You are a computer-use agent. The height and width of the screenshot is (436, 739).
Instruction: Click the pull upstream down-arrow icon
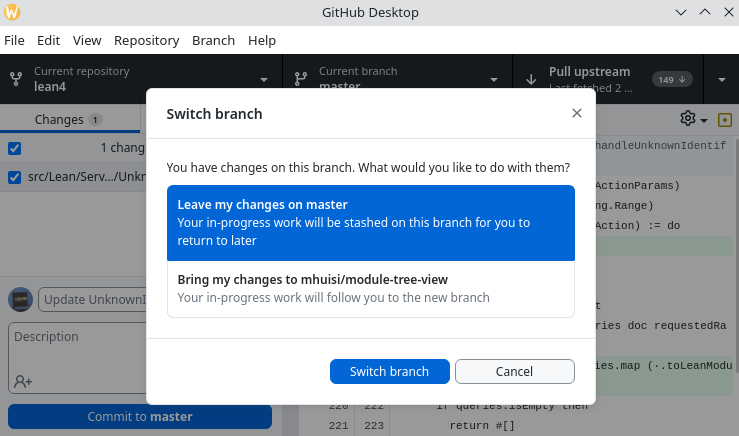point(530,79)
